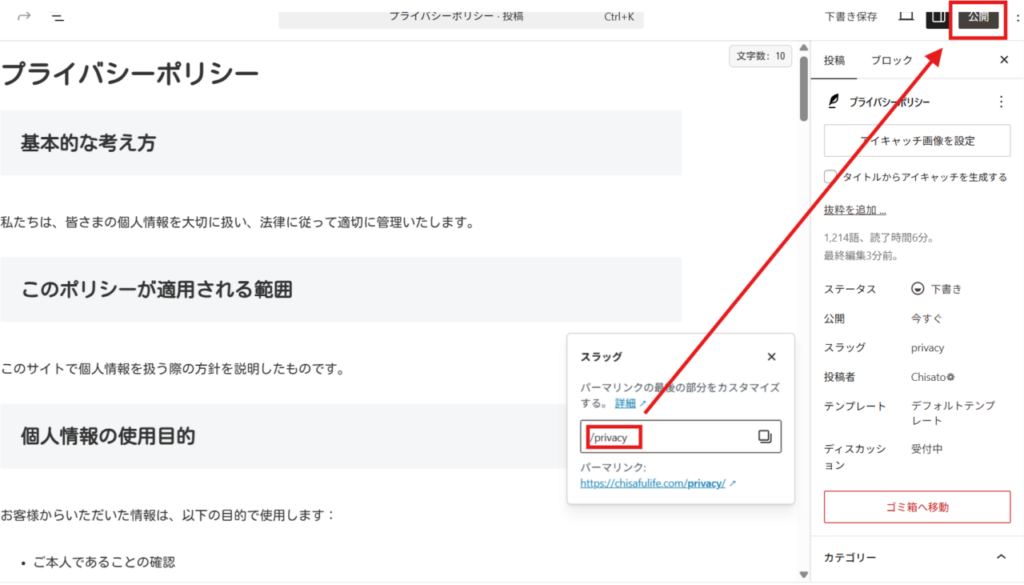Open the top-right editor options kebab menu

coord(1017,16)
